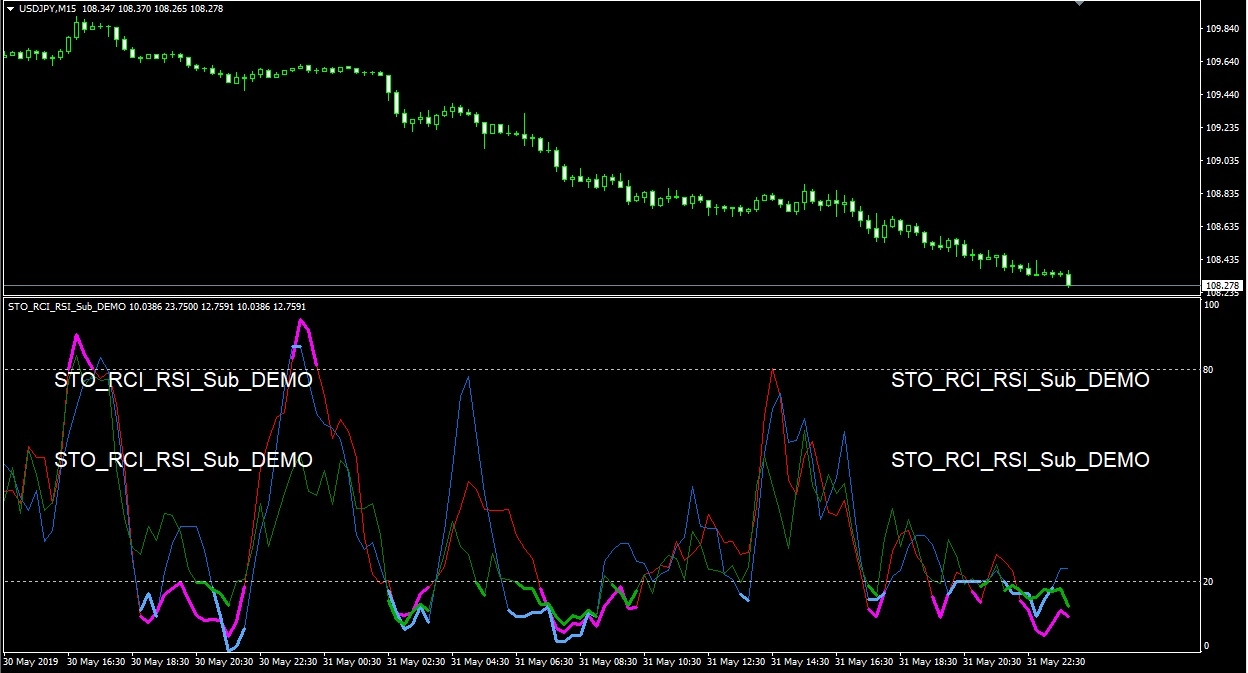This screenshot has width=1248, height=673.
Task: Open the chart menu arrow beside USDJPY,M15
Action: coord(10,8)
